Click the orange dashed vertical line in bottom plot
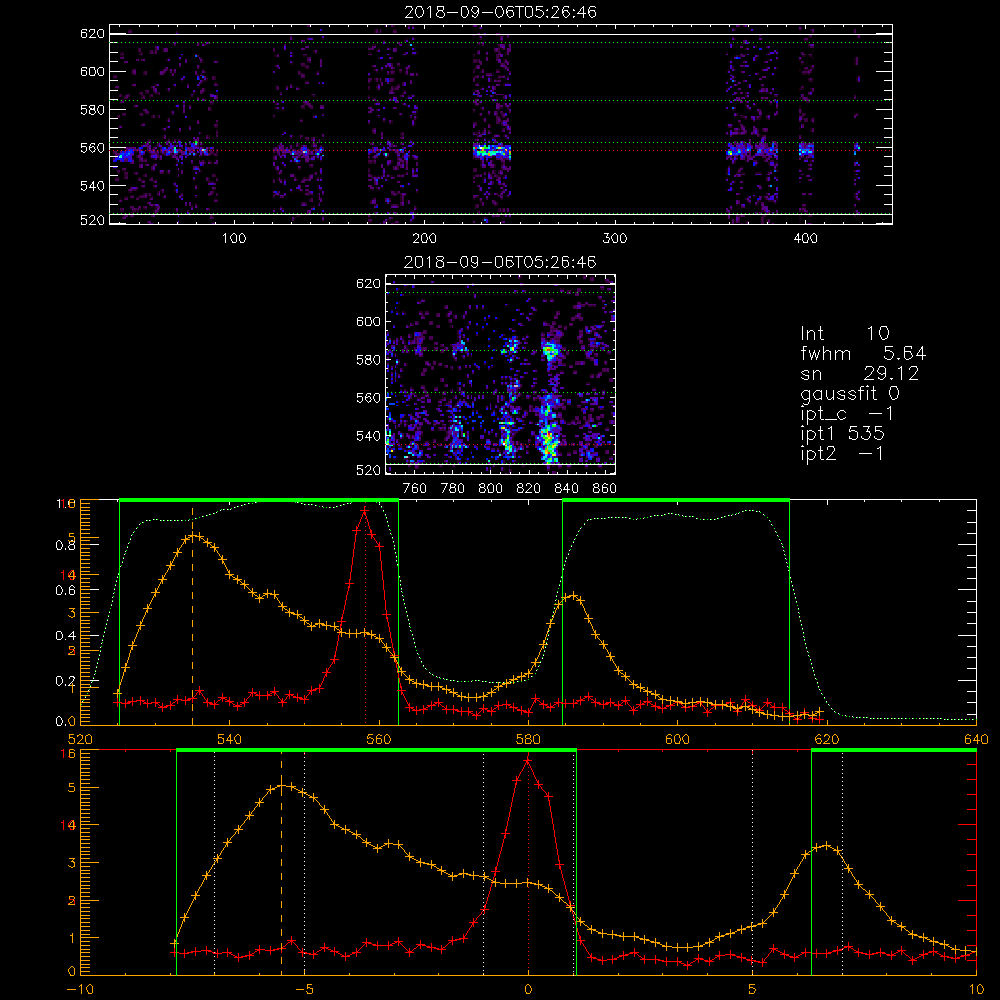This screenshot has height=1000, width=1000. [x=281, y=864]
